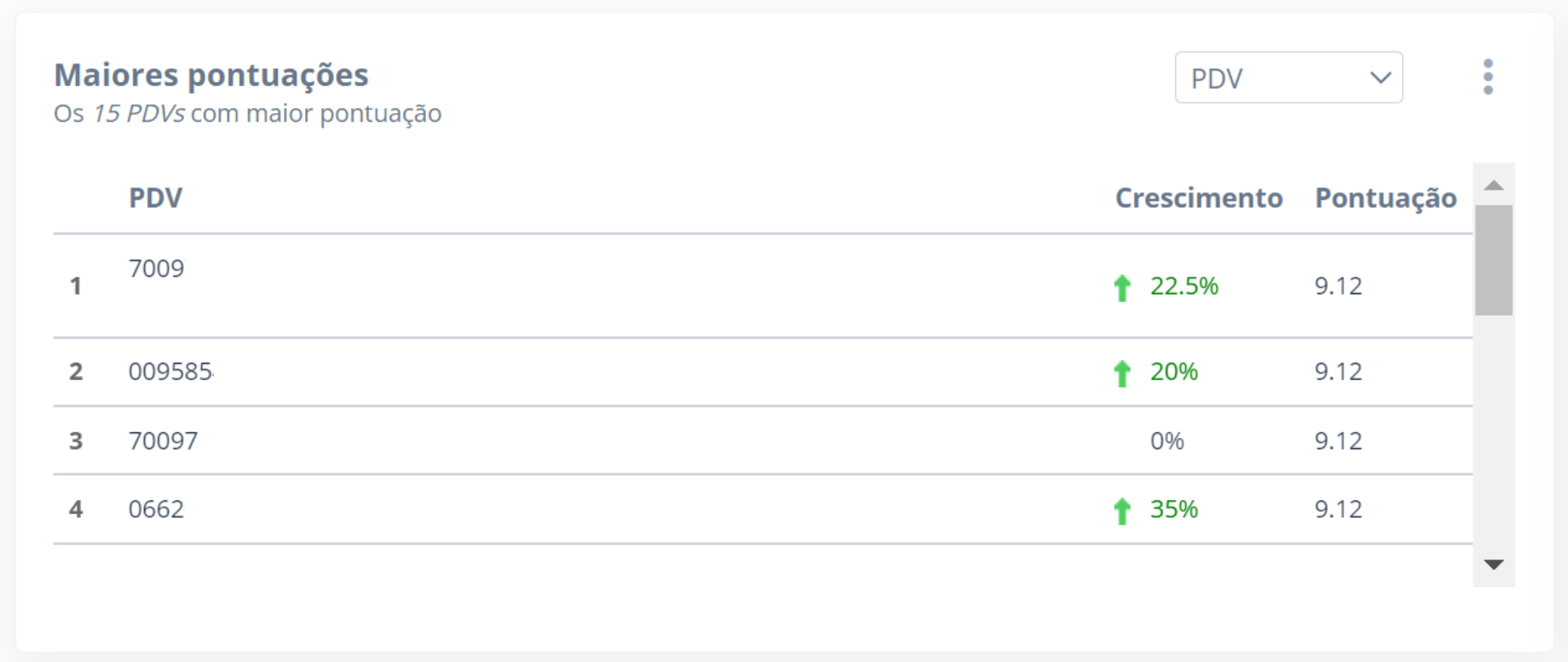1568x662 pixels.
Task: Click the 0% growth value
Action: click(x=1167, y=440)
